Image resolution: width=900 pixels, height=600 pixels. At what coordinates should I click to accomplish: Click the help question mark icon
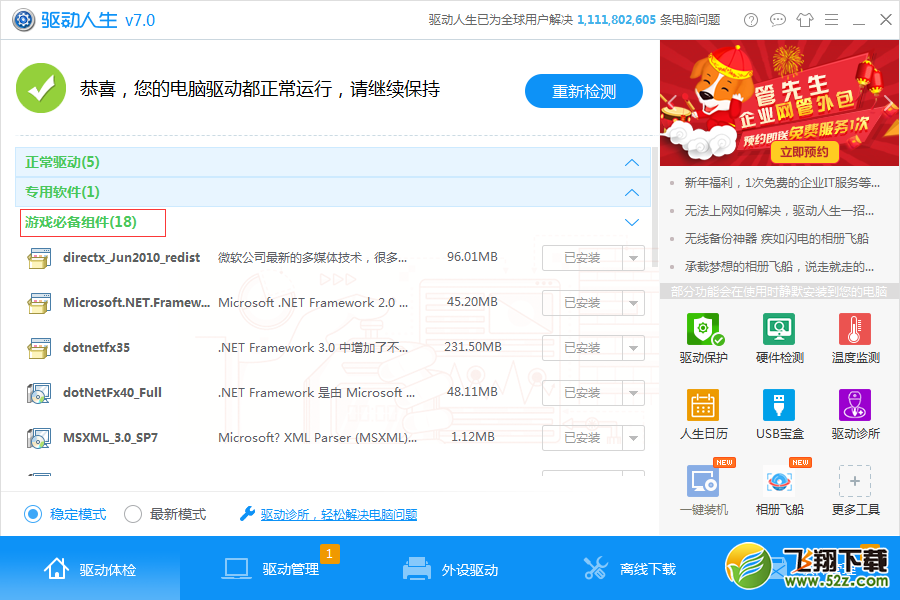(750, 20)
